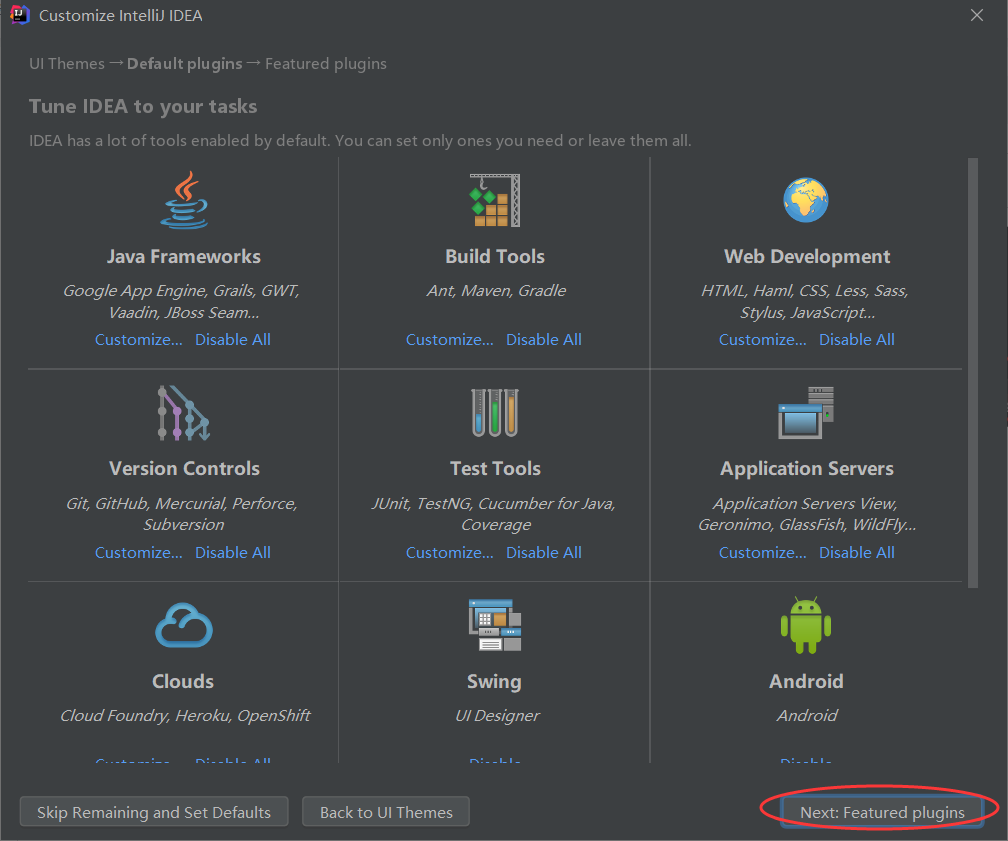
Task: Click the Swing heading
Action: point(494,682)
